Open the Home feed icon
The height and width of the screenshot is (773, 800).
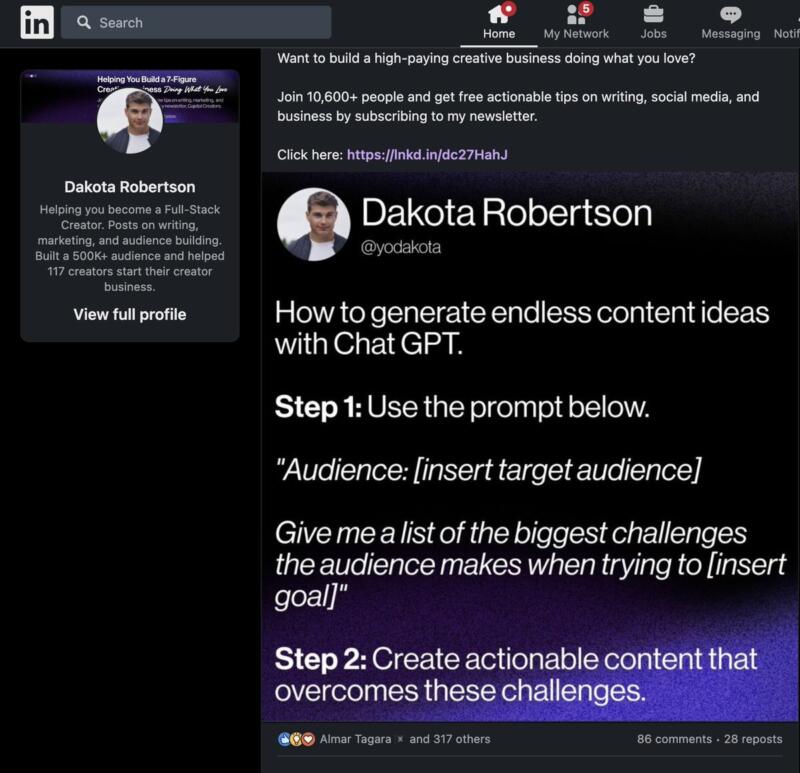pos(498,15)
